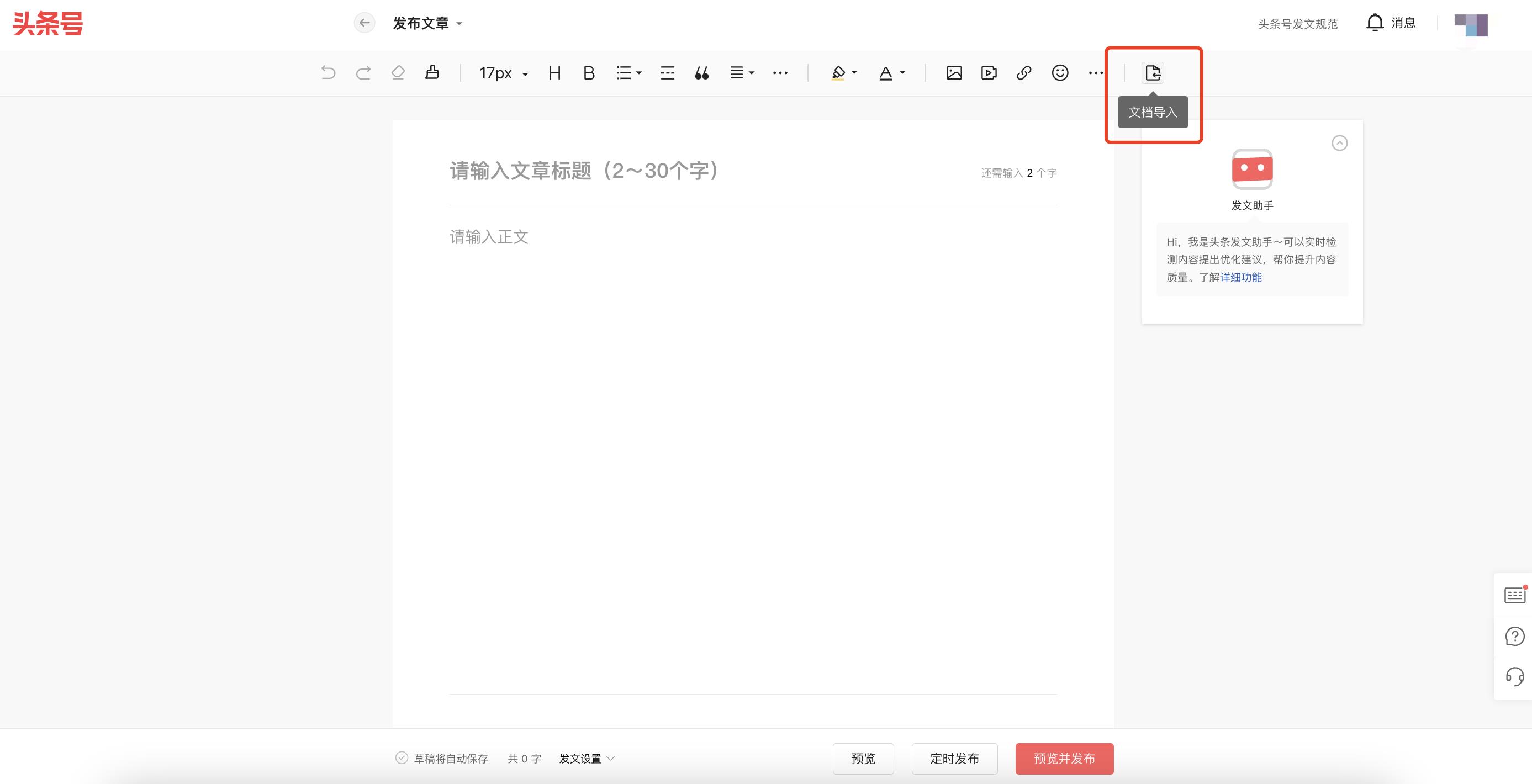Click the undo arrow icon
Screen dimensions: 1532x784
[x=328, y=72]
